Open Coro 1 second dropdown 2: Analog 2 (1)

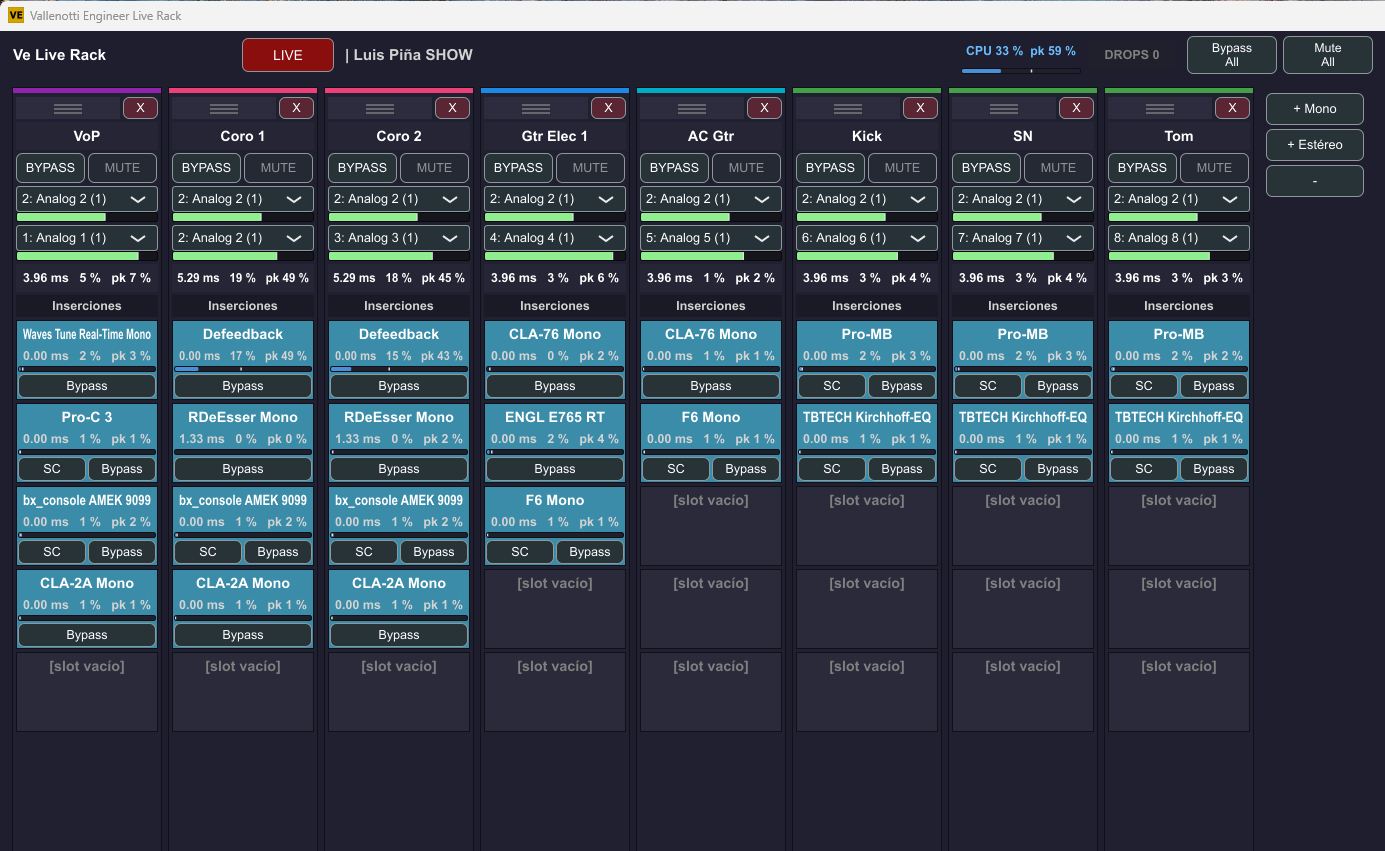(x=242, y=238)
